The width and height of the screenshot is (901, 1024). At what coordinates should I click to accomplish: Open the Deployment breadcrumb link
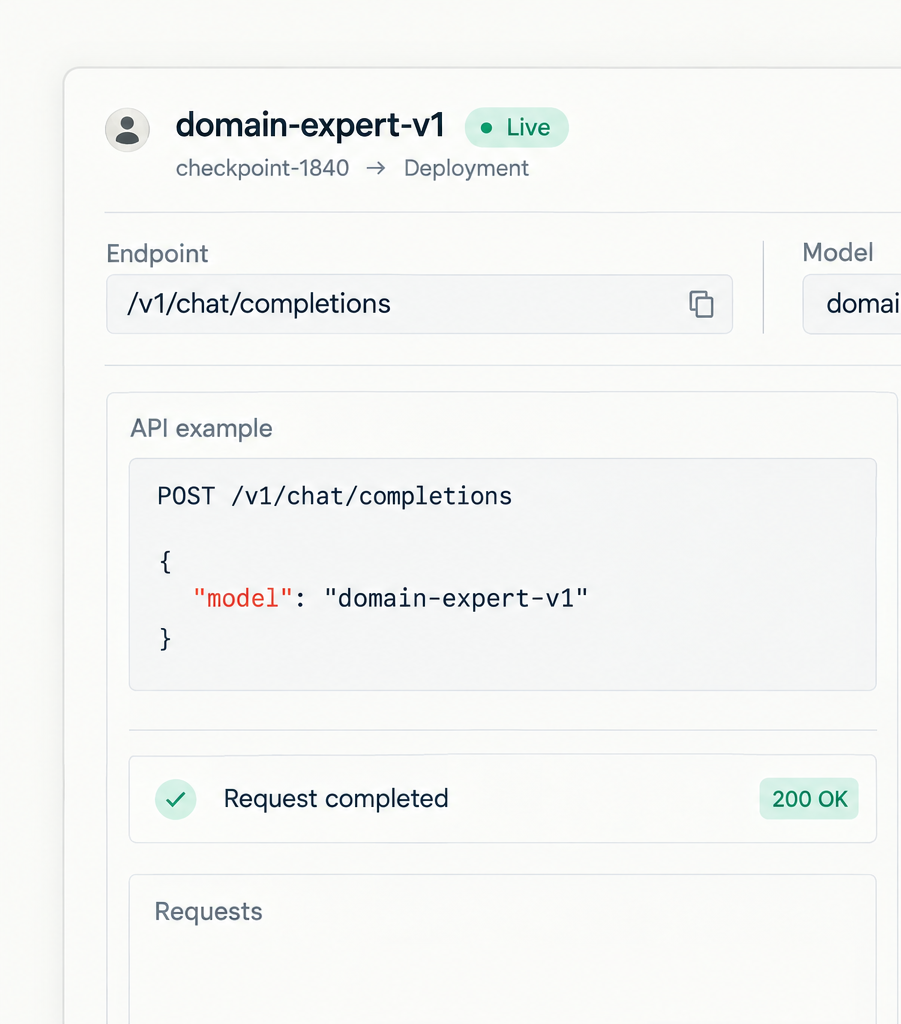[466, 168]
